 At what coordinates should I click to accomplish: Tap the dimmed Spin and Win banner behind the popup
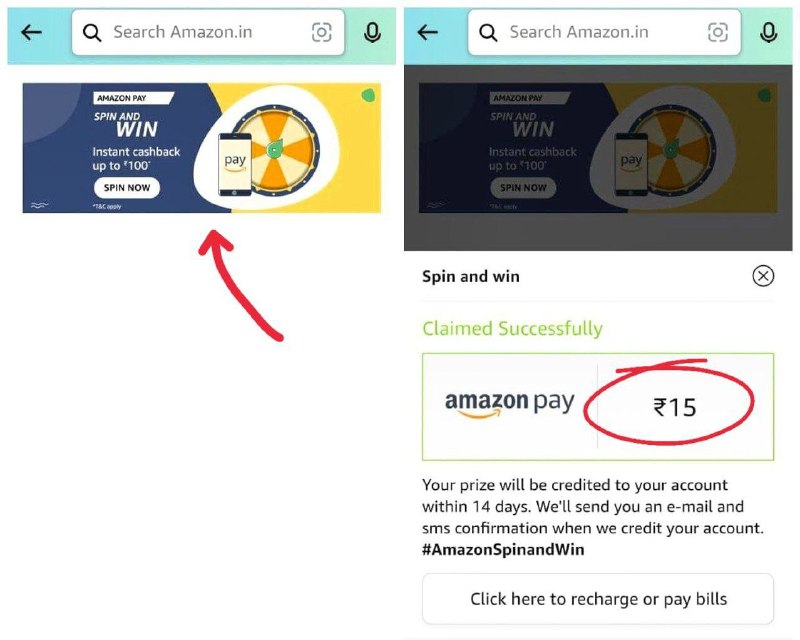click(x=597, y=148)
